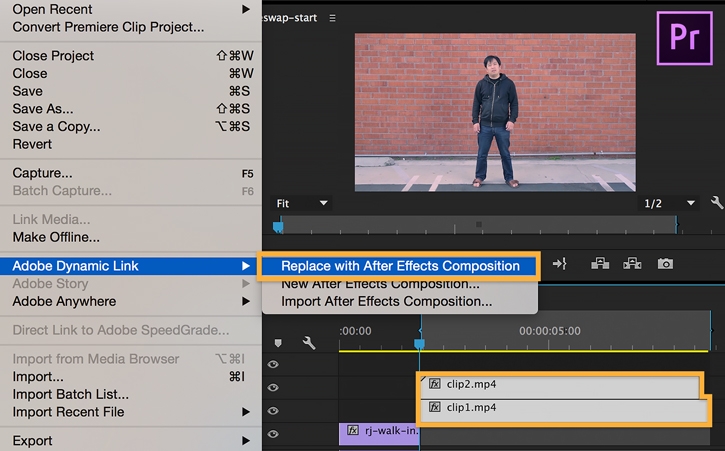Open program monitor settings wrench
Image resolution: width=725 pixels, height=451 pixels.
click(716, 203)
